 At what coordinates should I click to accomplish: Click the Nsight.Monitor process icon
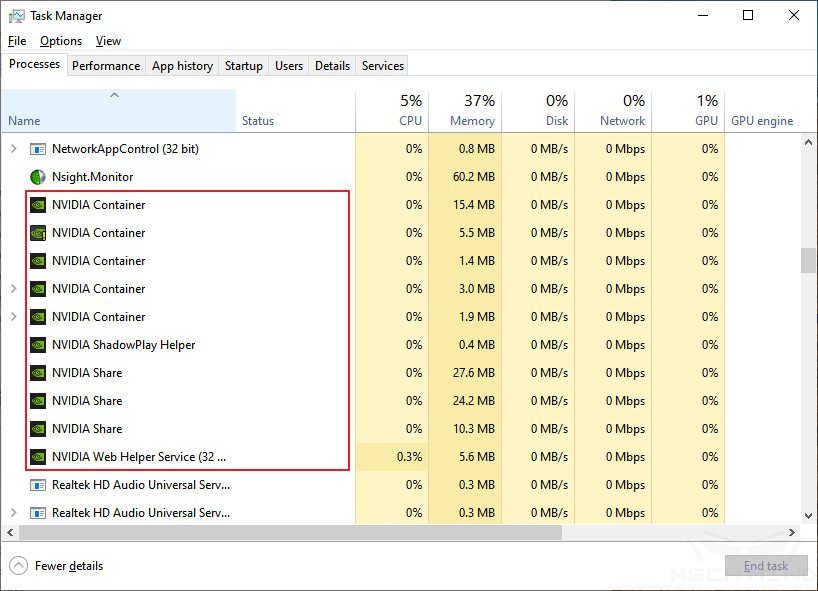coord(38,177)
